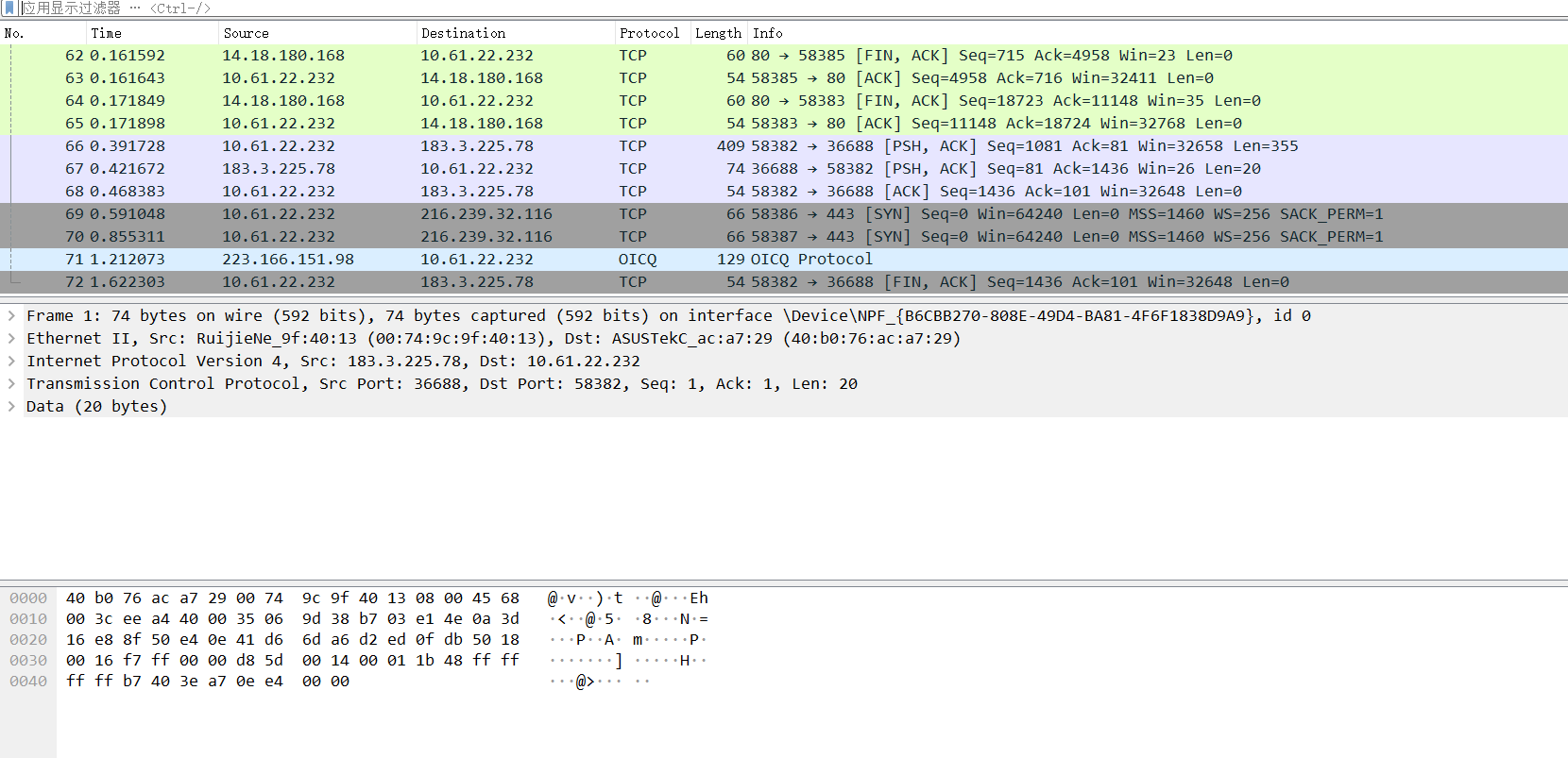The height and width of the screenshot is (758, 1568).
Task: Select packet 68 at time 0.468383
Action: (x=784, y=192)
